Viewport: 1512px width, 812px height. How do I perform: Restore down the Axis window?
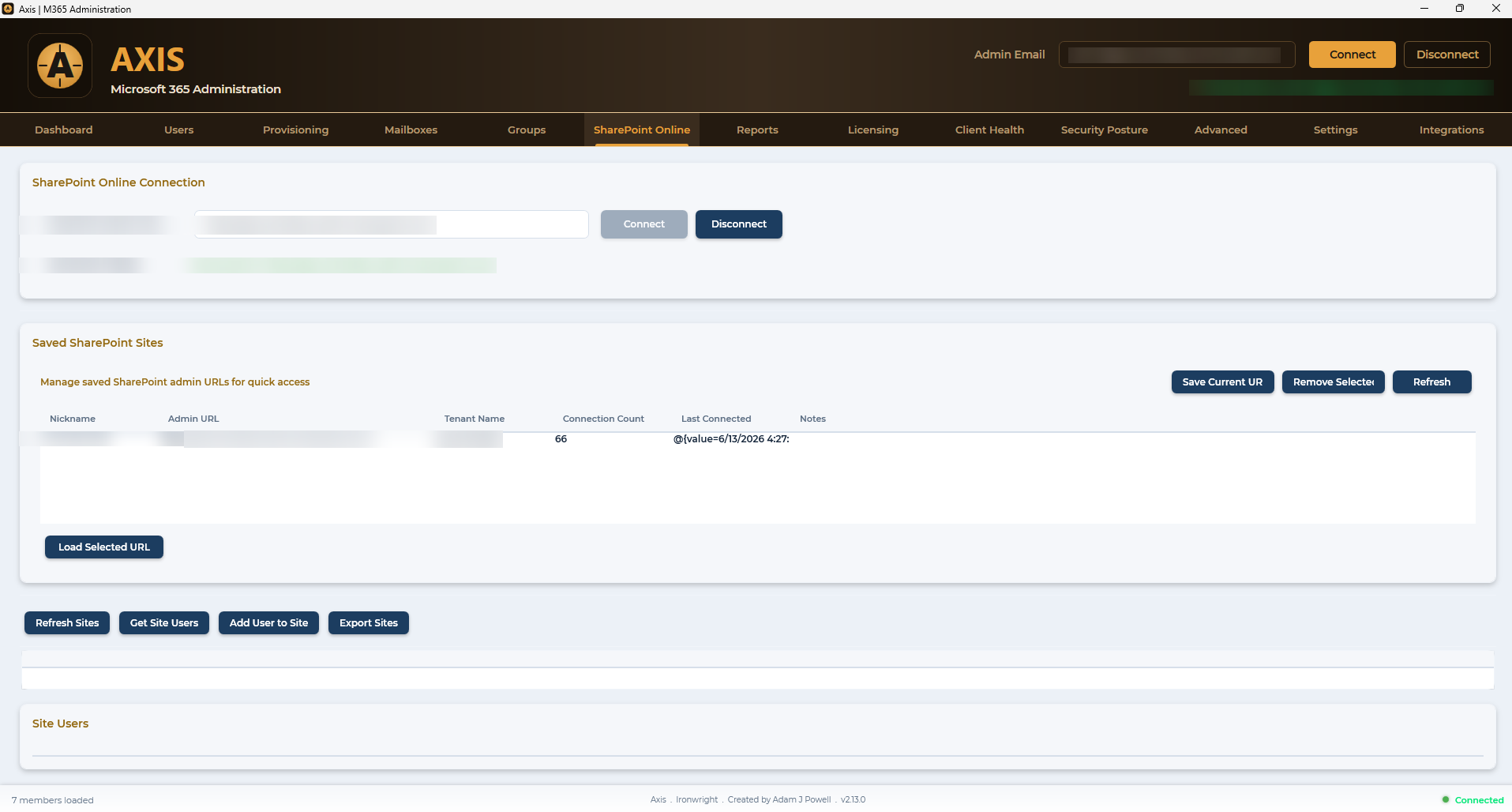point(1460,9)
